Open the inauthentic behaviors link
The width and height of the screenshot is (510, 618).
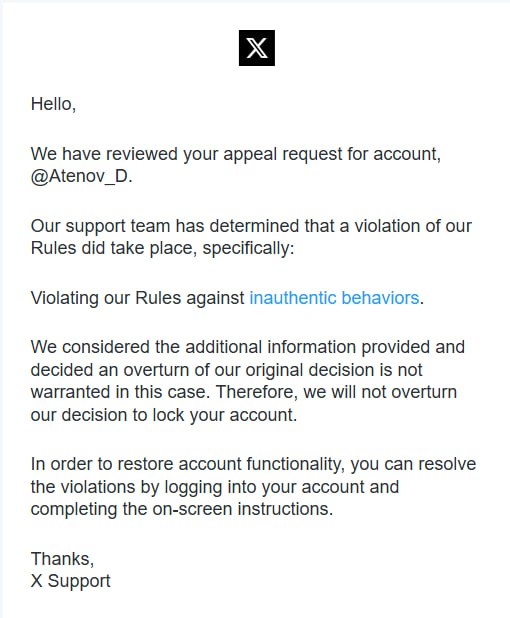[x=334, y=298]
